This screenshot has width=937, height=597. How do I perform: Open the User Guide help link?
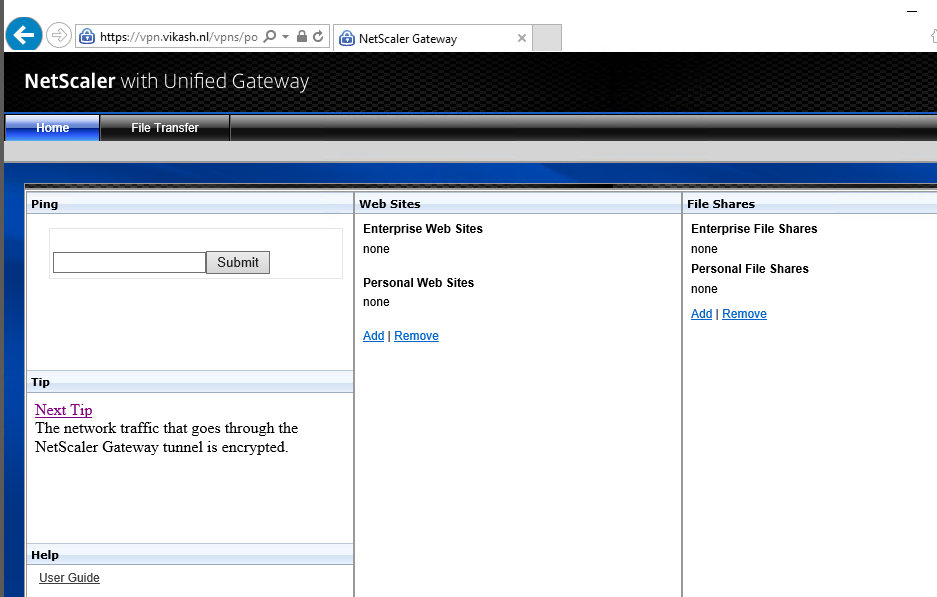(x=69, y=578)
